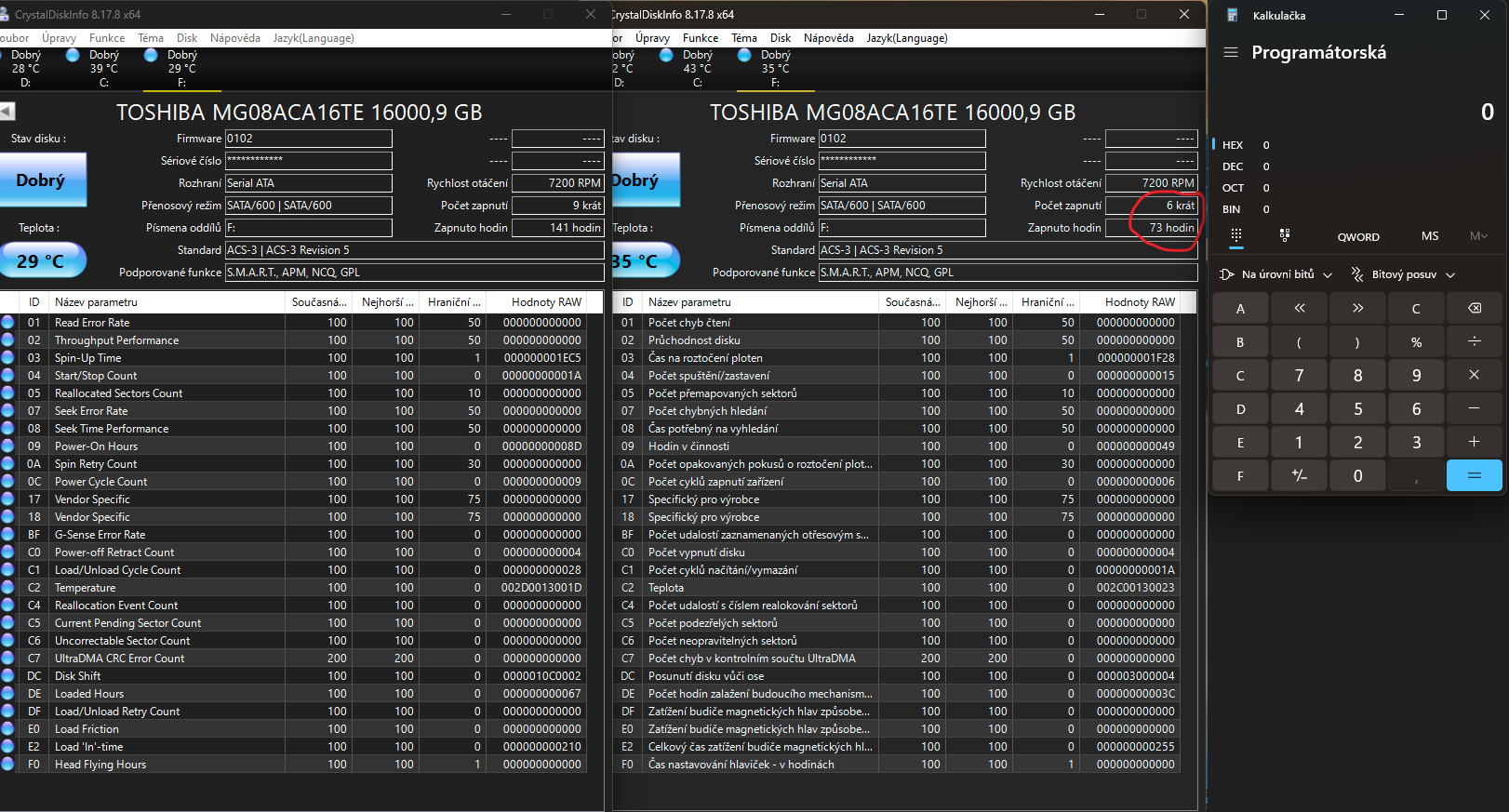
Task: Expand the 'Bitový posuv' dropdown
Action: (x=1403, y=274)
